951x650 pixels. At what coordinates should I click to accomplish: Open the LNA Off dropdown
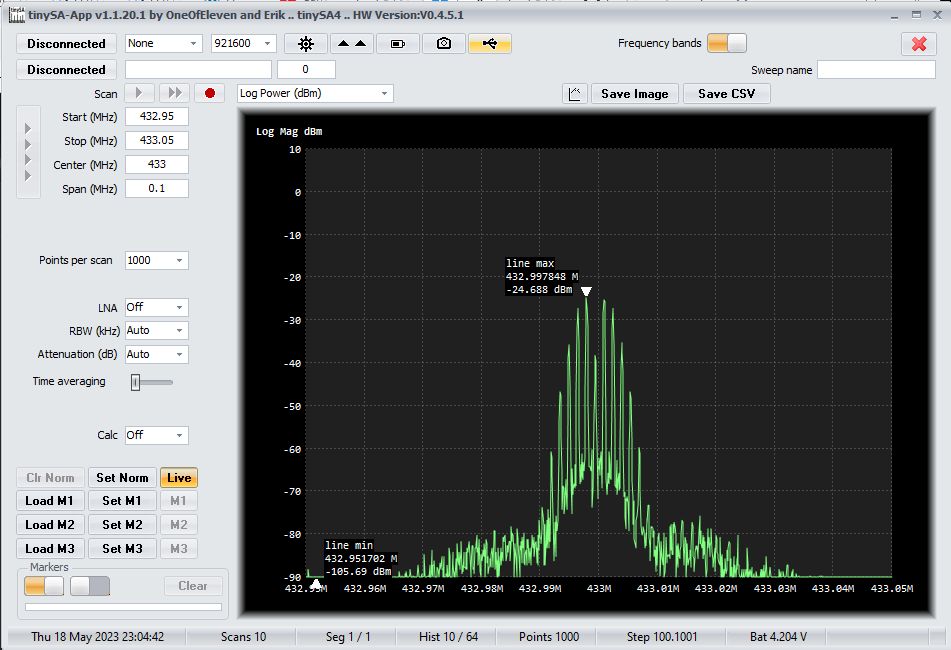[156, 307]
